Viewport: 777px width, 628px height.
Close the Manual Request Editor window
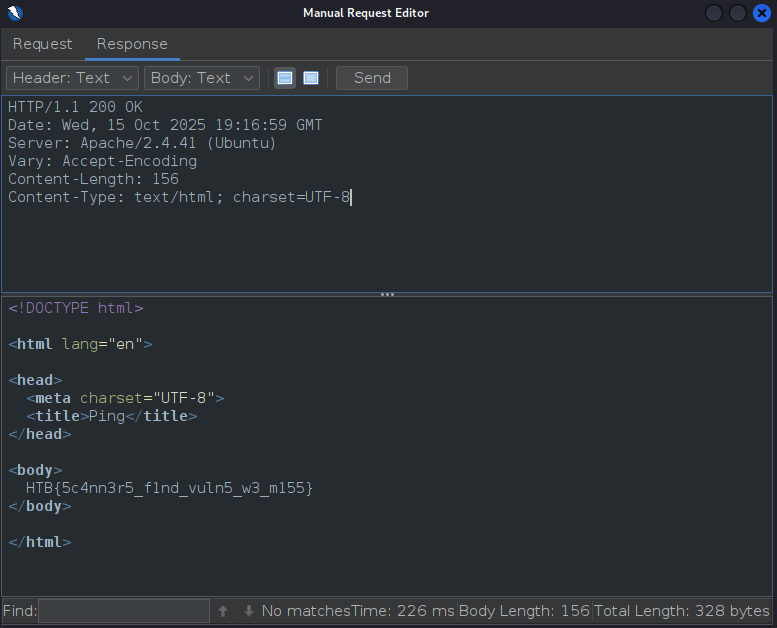point(762,13)
